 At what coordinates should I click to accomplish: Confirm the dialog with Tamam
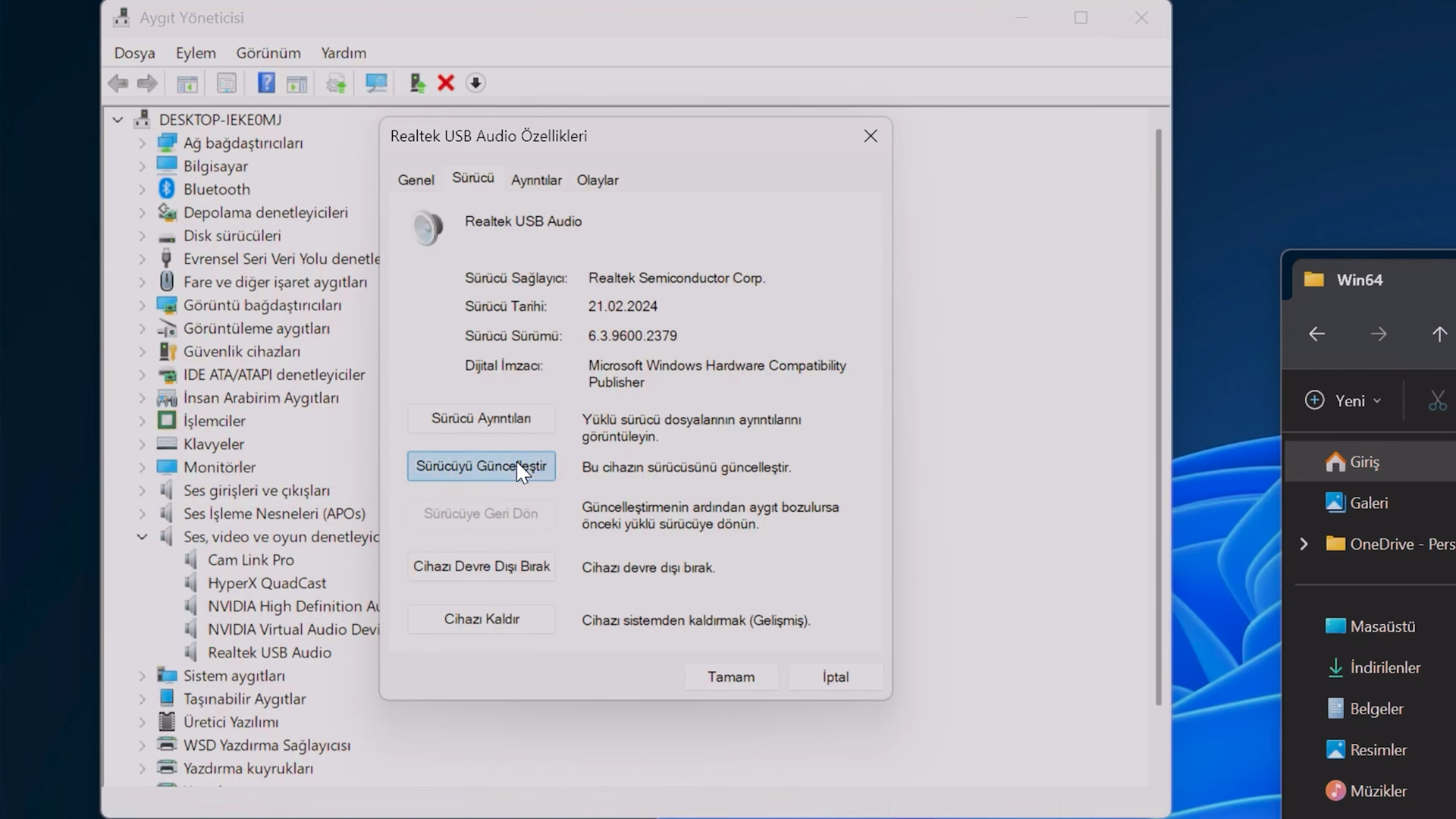[x=731, y=677]
